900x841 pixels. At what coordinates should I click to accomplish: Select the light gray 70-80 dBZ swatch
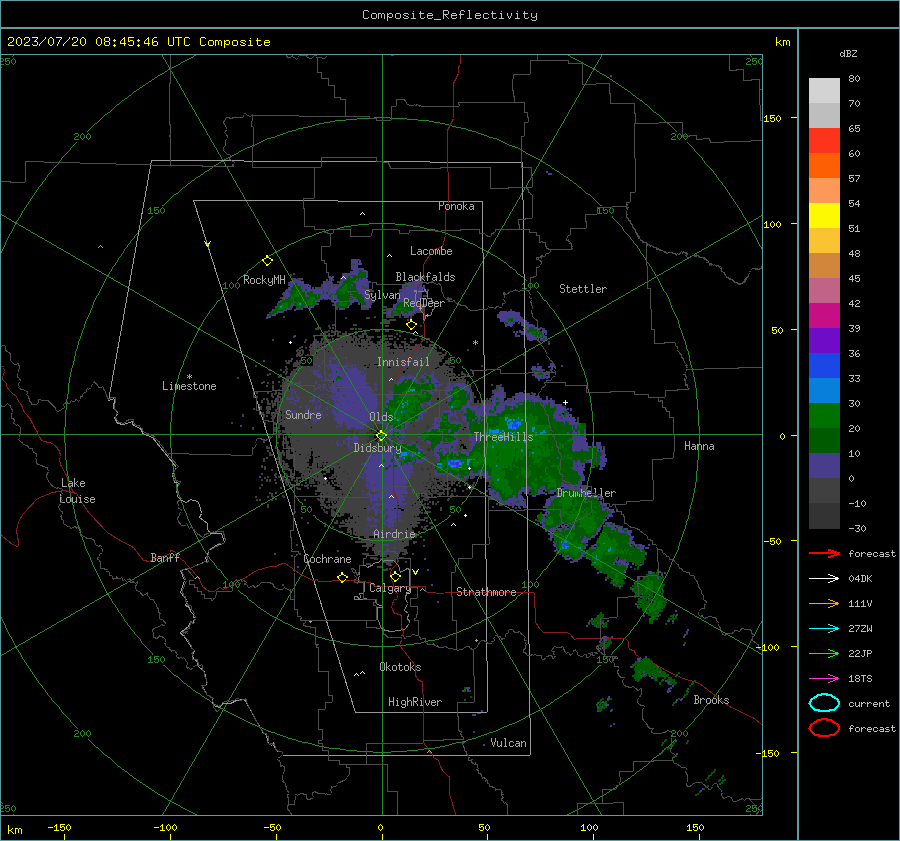tap(824, 91)
